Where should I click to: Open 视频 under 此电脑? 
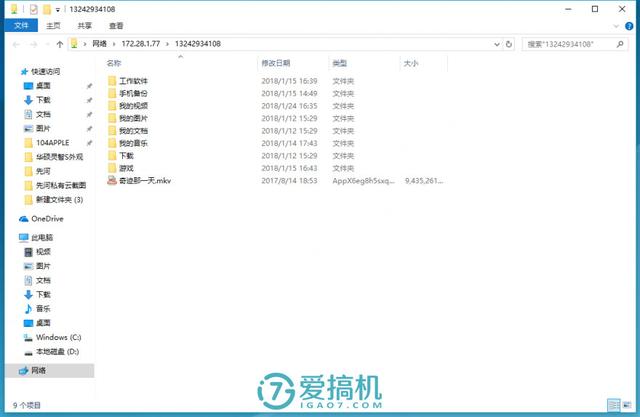[38, 252]
